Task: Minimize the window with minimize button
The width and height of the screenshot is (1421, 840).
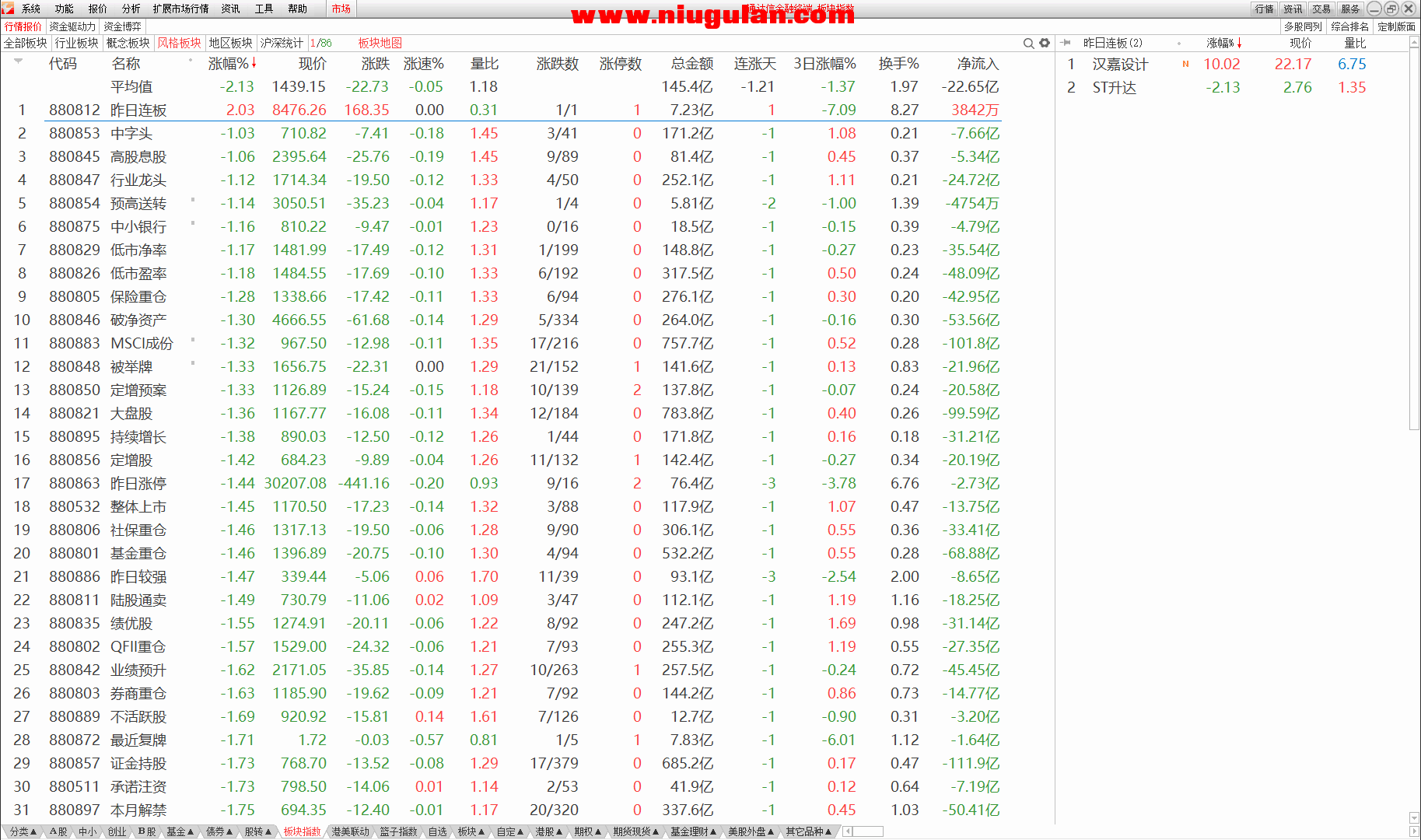Action: coord(1374,9)
